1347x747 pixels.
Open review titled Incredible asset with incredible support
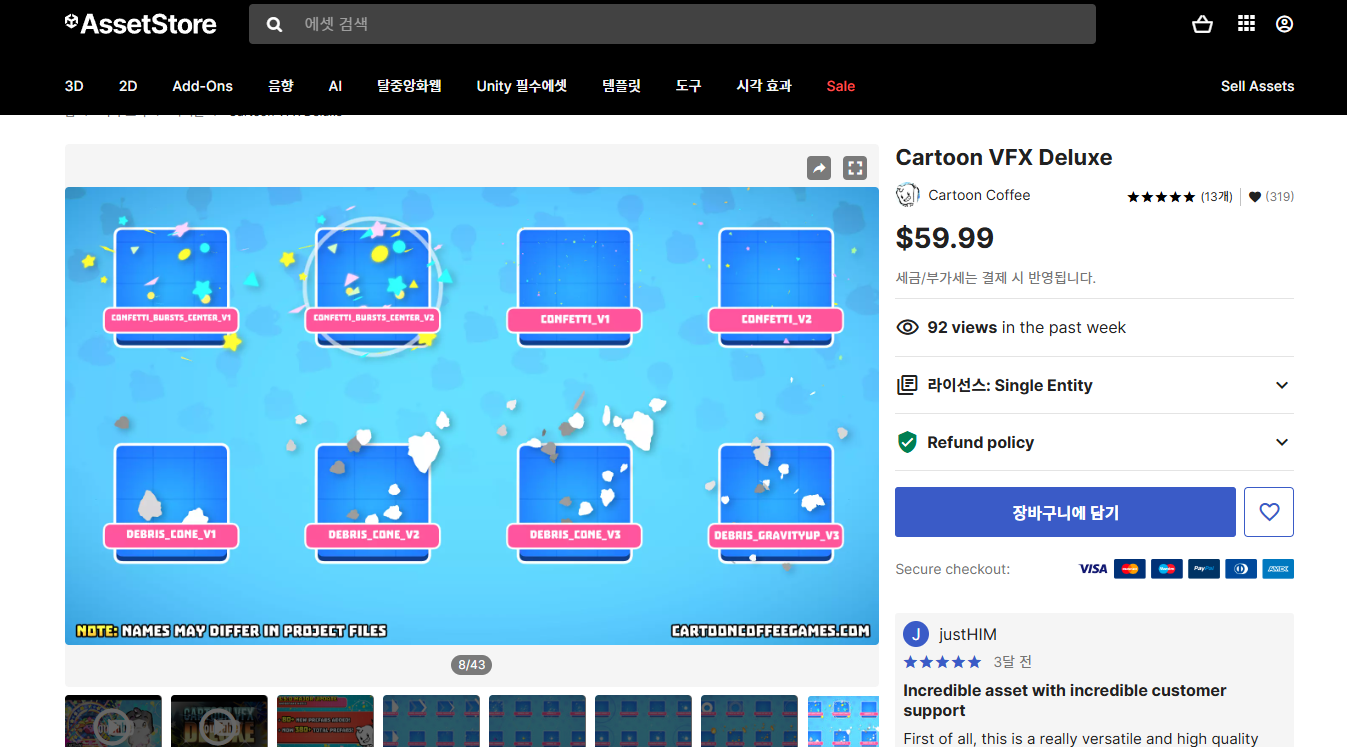1064,700
